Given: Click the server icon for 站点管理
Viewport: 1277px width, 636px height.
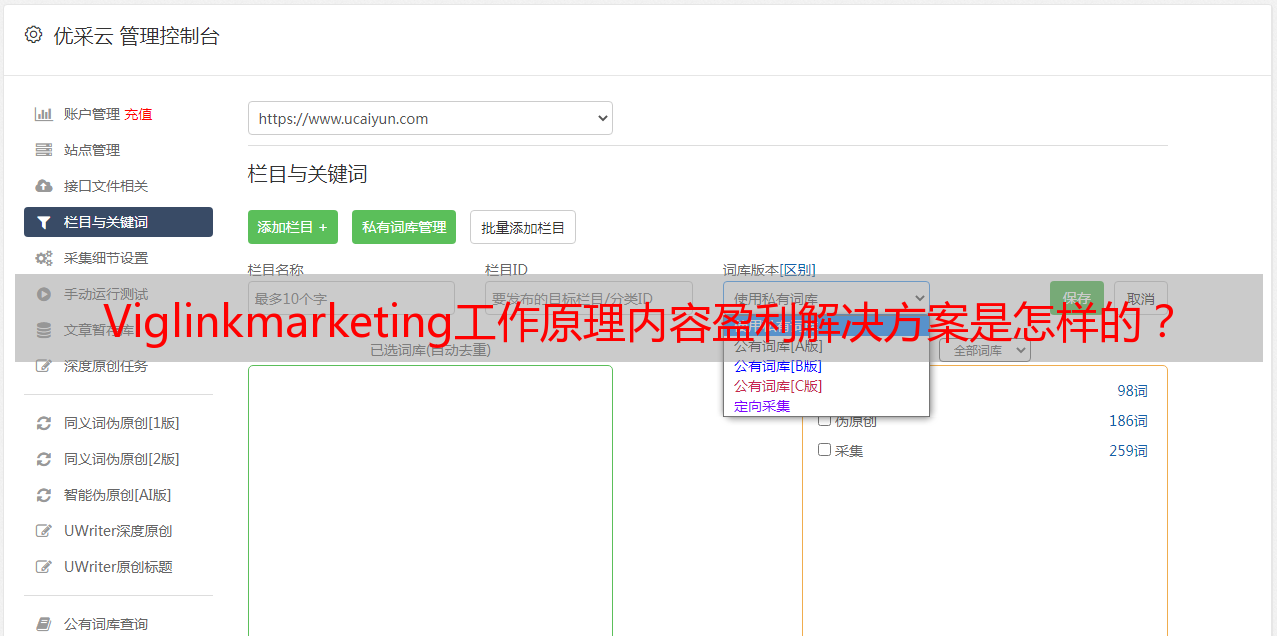Looking at the screenshot, I should tap(43, 150).
